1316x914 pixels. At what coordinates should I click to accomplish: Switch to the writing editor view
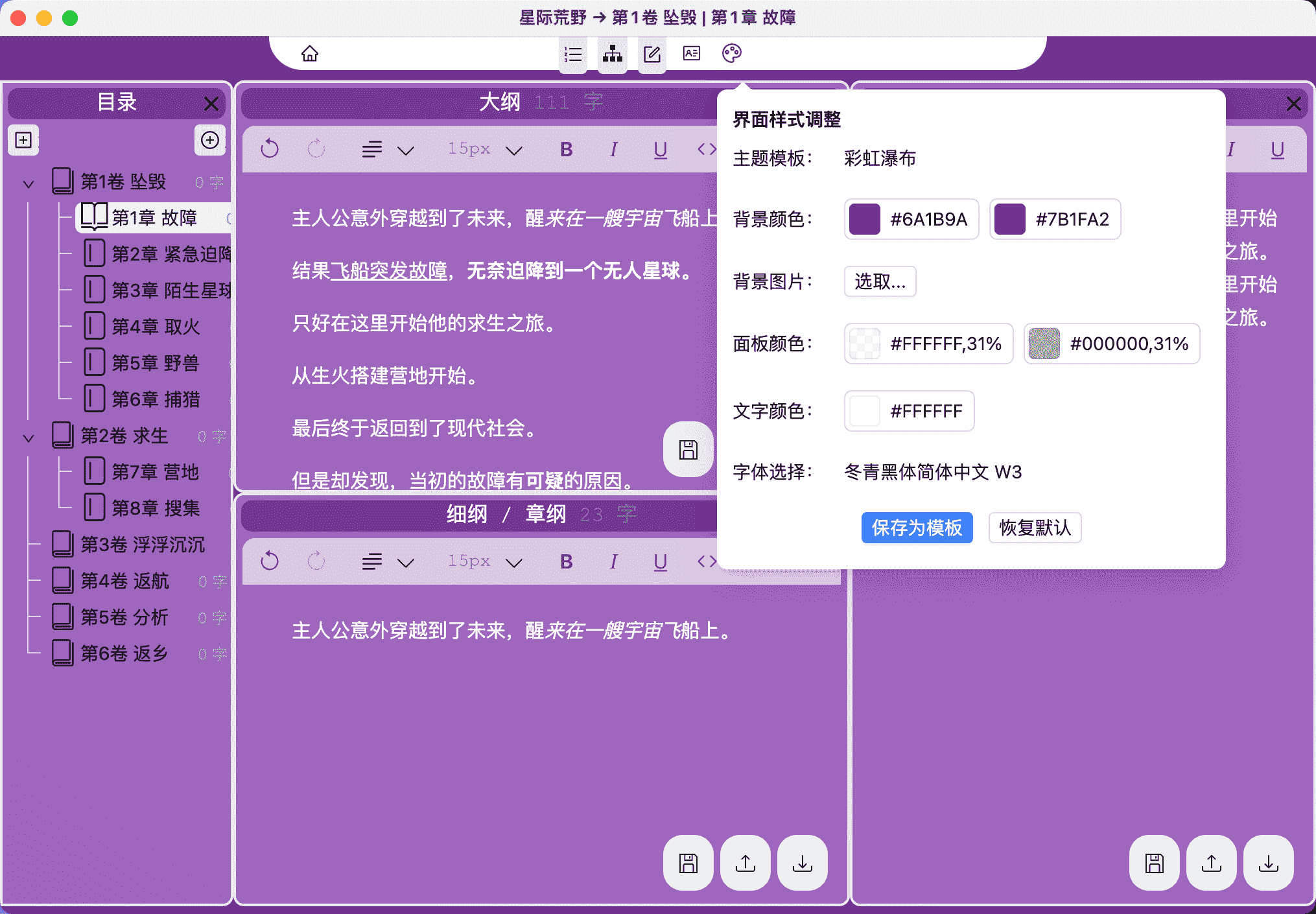(652, 54)
